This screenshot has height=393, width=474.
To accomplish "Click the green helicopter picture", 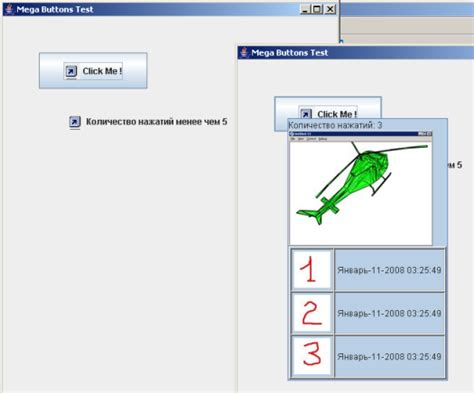I will tap(361, 188).
